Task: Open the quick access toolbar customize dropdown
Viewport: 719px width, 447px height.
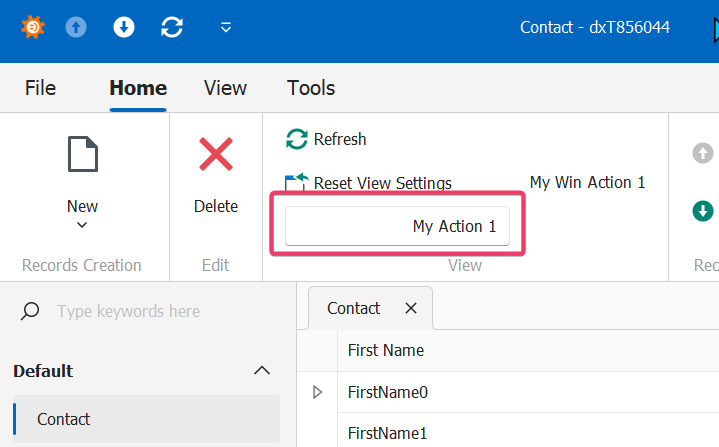Action: pos(226,27)
